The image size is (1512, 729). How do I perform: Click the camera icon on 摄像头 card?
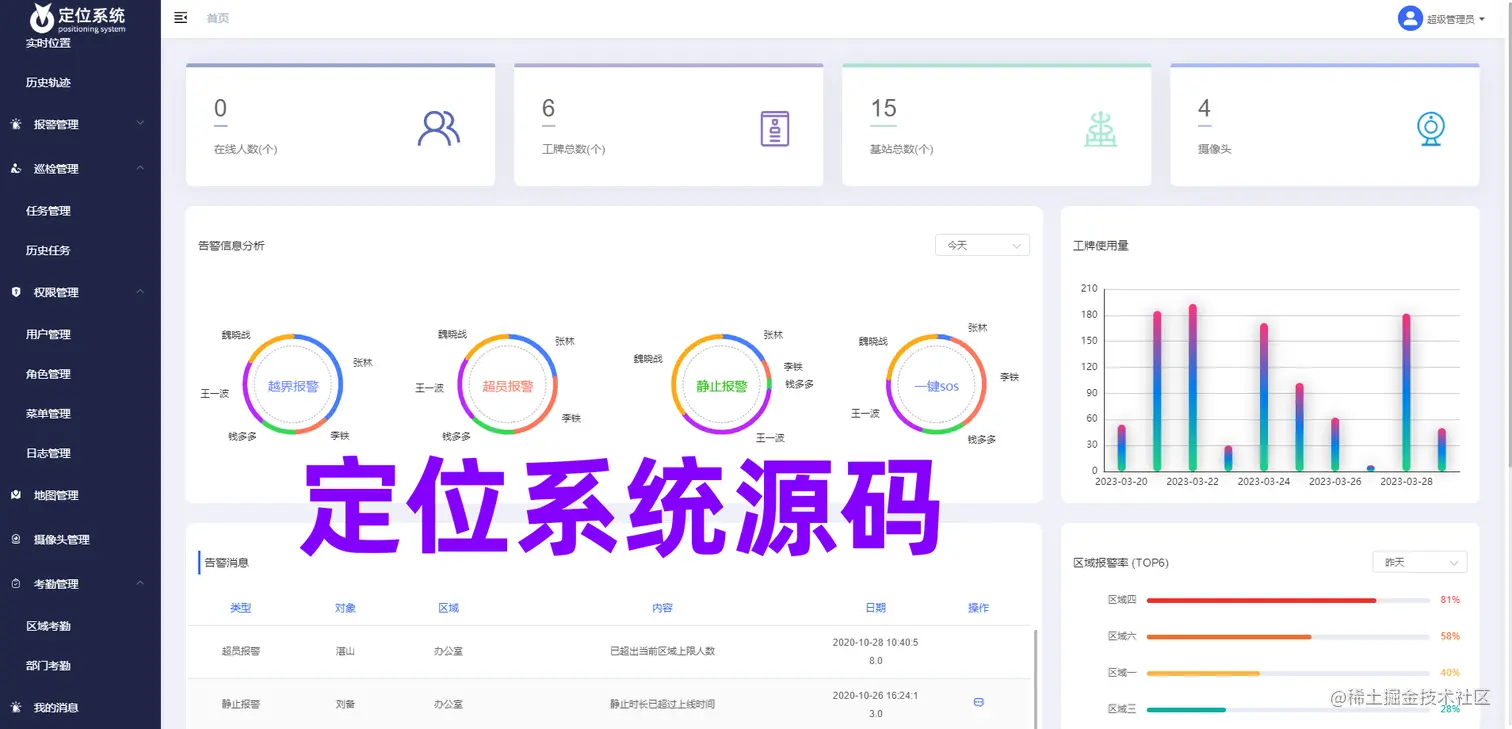[1430, 128]
